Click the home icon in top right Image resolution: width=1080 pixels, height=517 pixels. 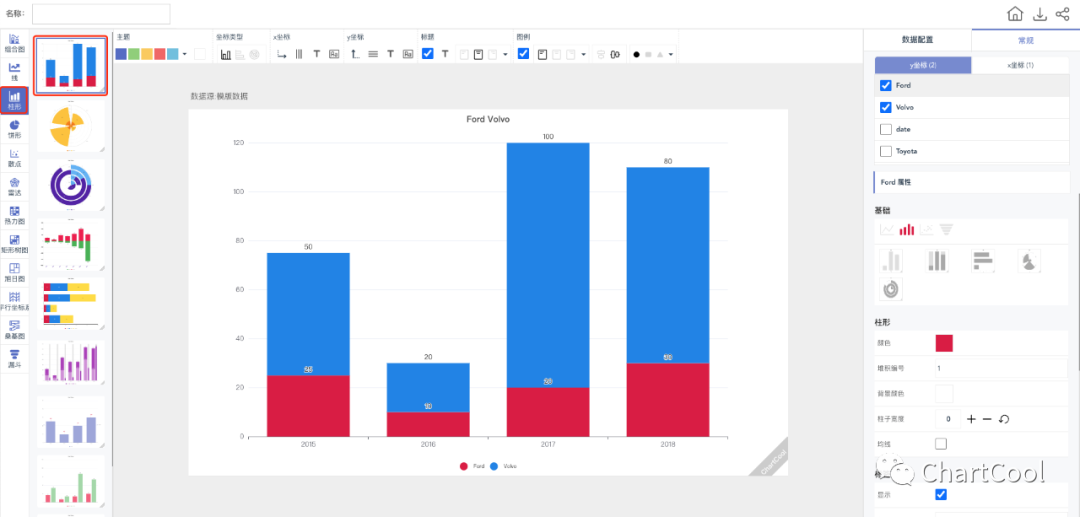(x=1015, y=14)
